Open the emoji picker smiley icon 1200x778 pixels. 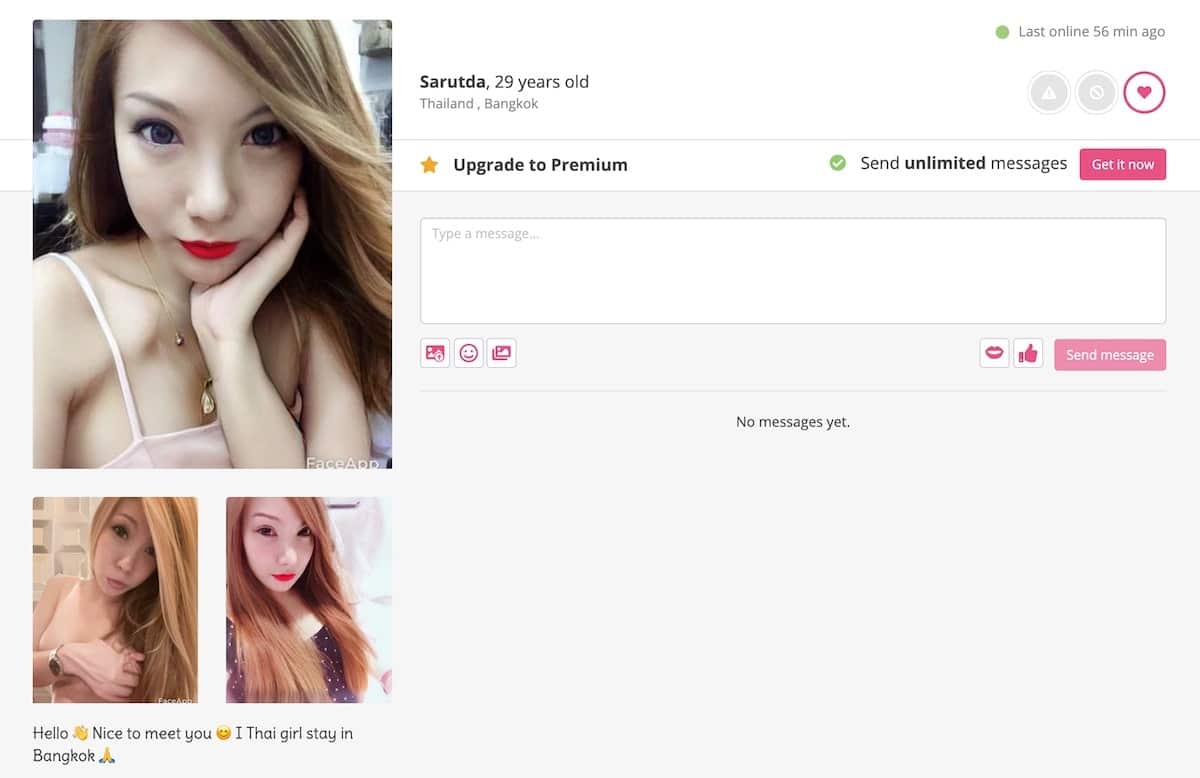pos(468,353)
